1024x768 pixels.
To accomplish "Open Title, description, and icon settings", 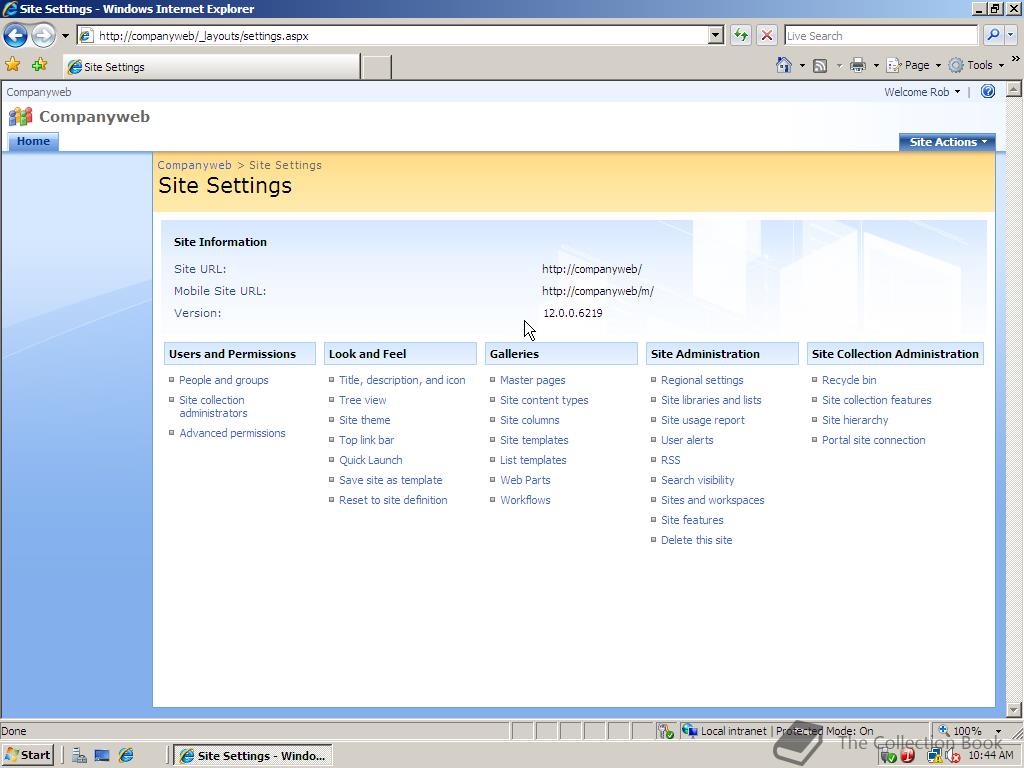I will pyautogui.click(x=402, y=380).
